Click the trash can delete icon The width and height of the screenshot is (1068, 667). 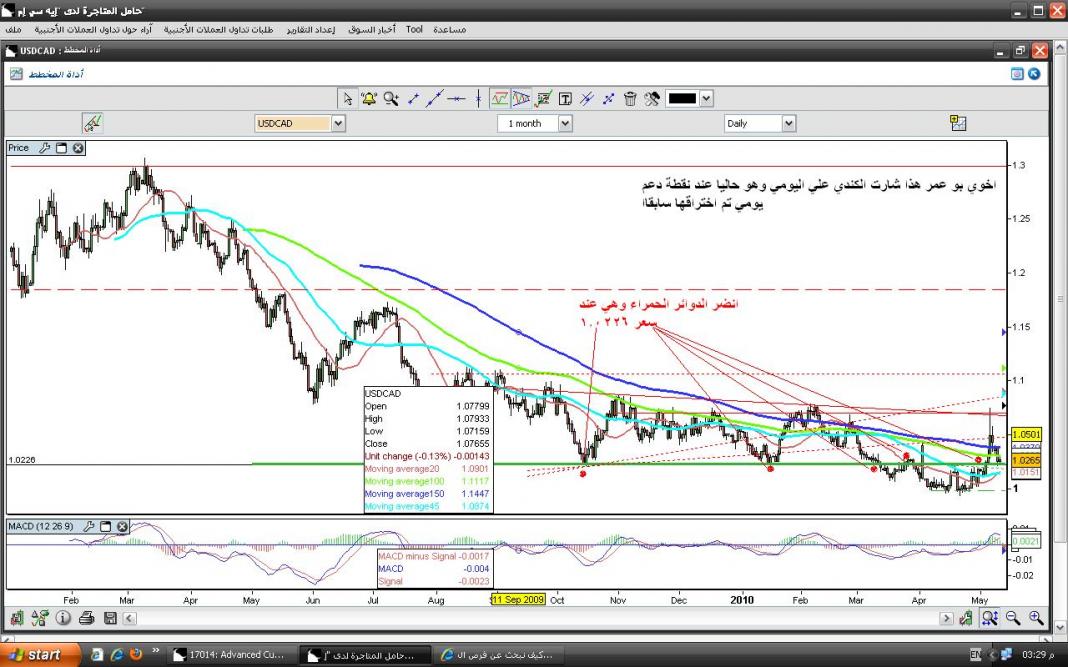630,98
